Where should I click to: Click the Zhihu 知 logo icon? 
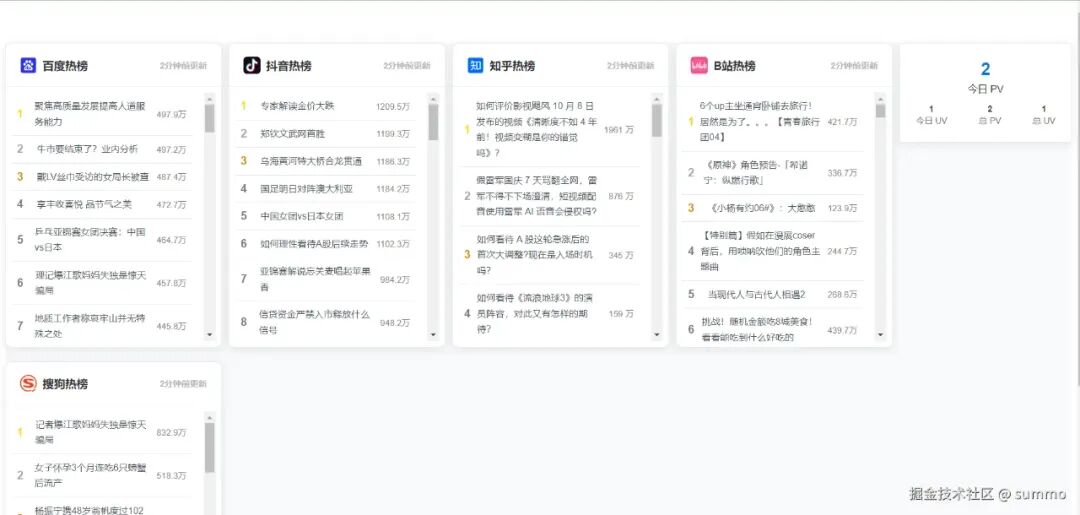pyautogui.click(x=475, y=65)
